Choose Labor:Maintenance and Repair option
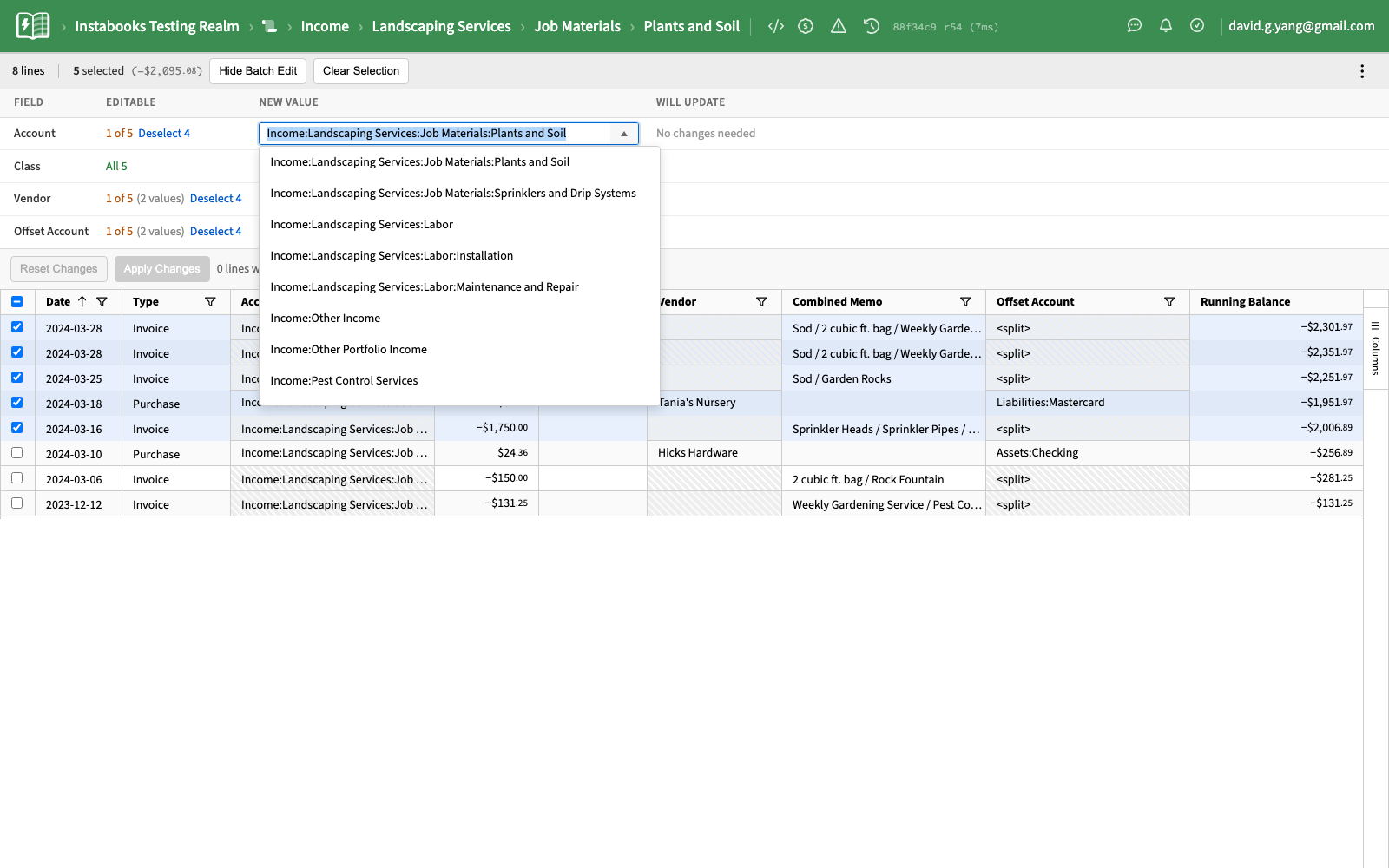Image resolution: width=1389 pixels, height=868 pixels. click(x=459, y=287)
